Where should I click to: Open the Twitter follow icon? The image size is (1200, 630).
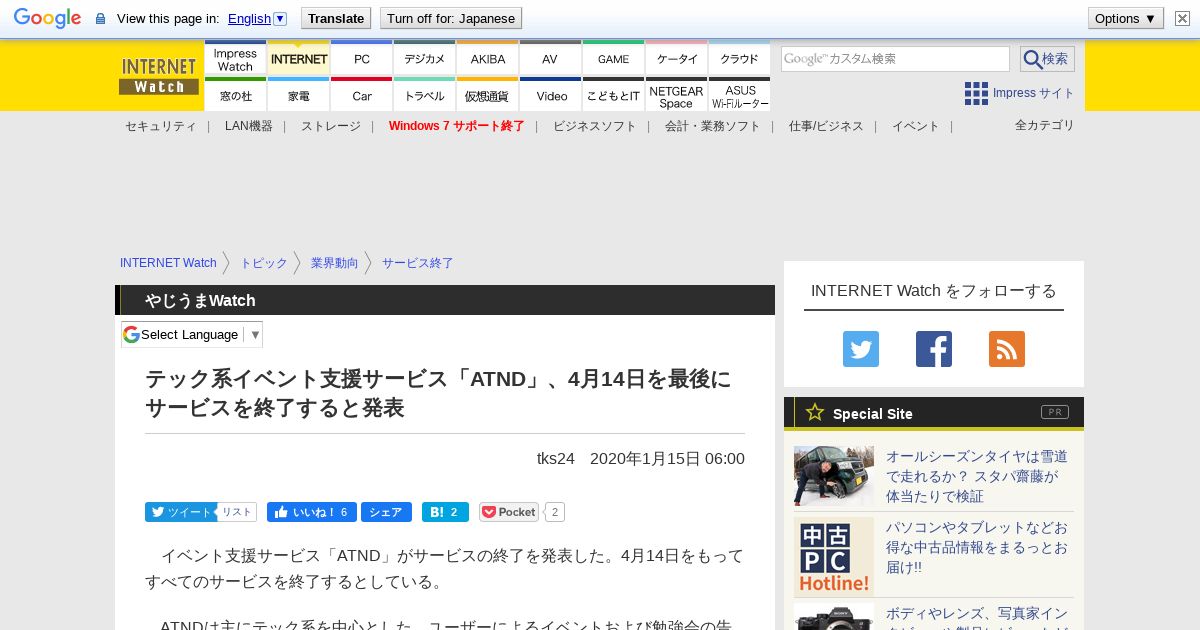tap(861, 349)
